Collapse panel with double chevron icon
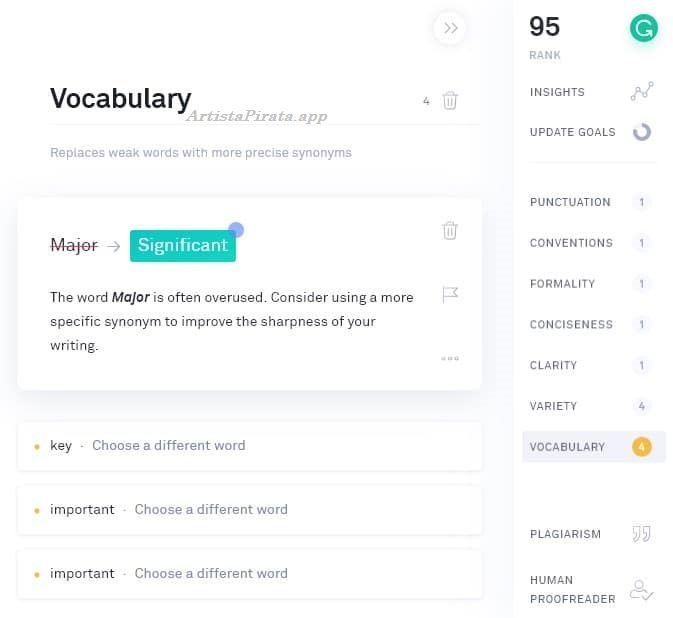This screenshot has width=673, height=618. 450,28
